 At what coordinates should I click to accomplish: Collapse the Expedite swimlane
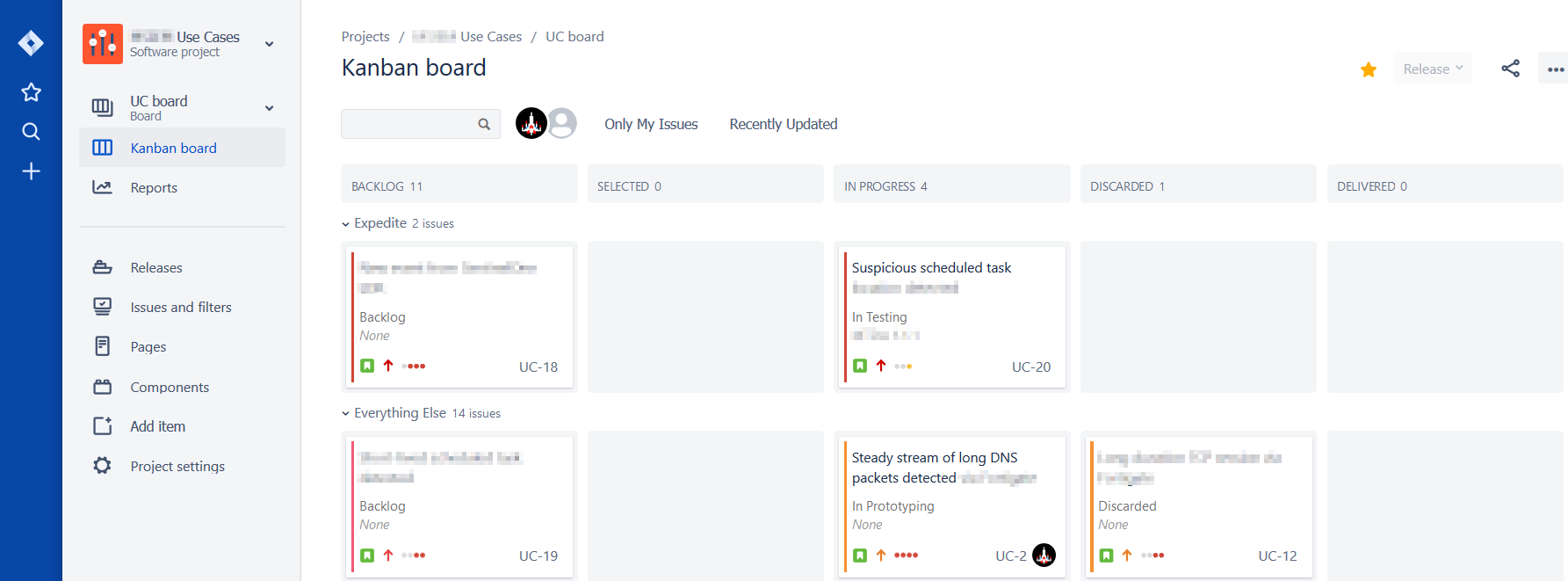pos(346,224)
